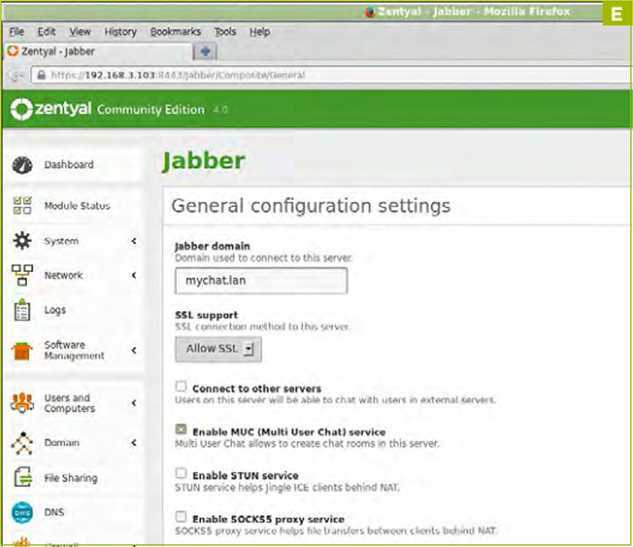Open the File menu
Screen dimensions: 633x547
[x=17, y=31]
